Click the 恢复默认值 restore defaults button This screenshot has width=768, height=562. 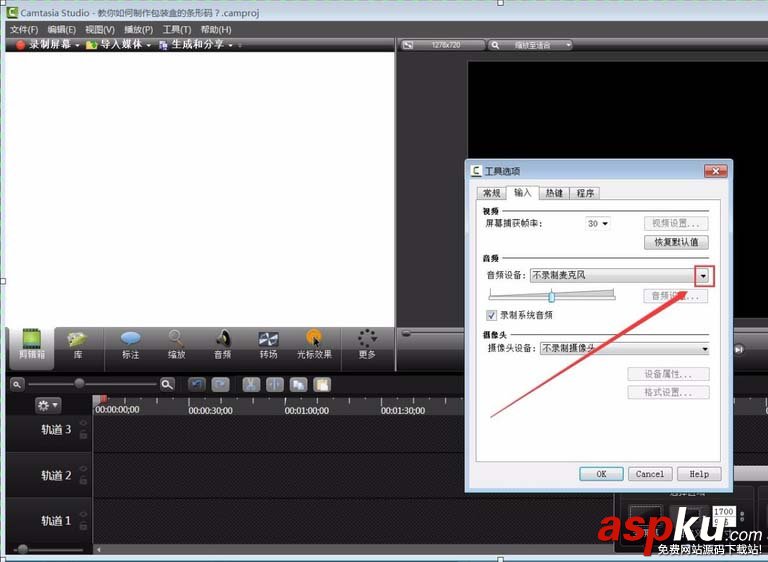676,242
